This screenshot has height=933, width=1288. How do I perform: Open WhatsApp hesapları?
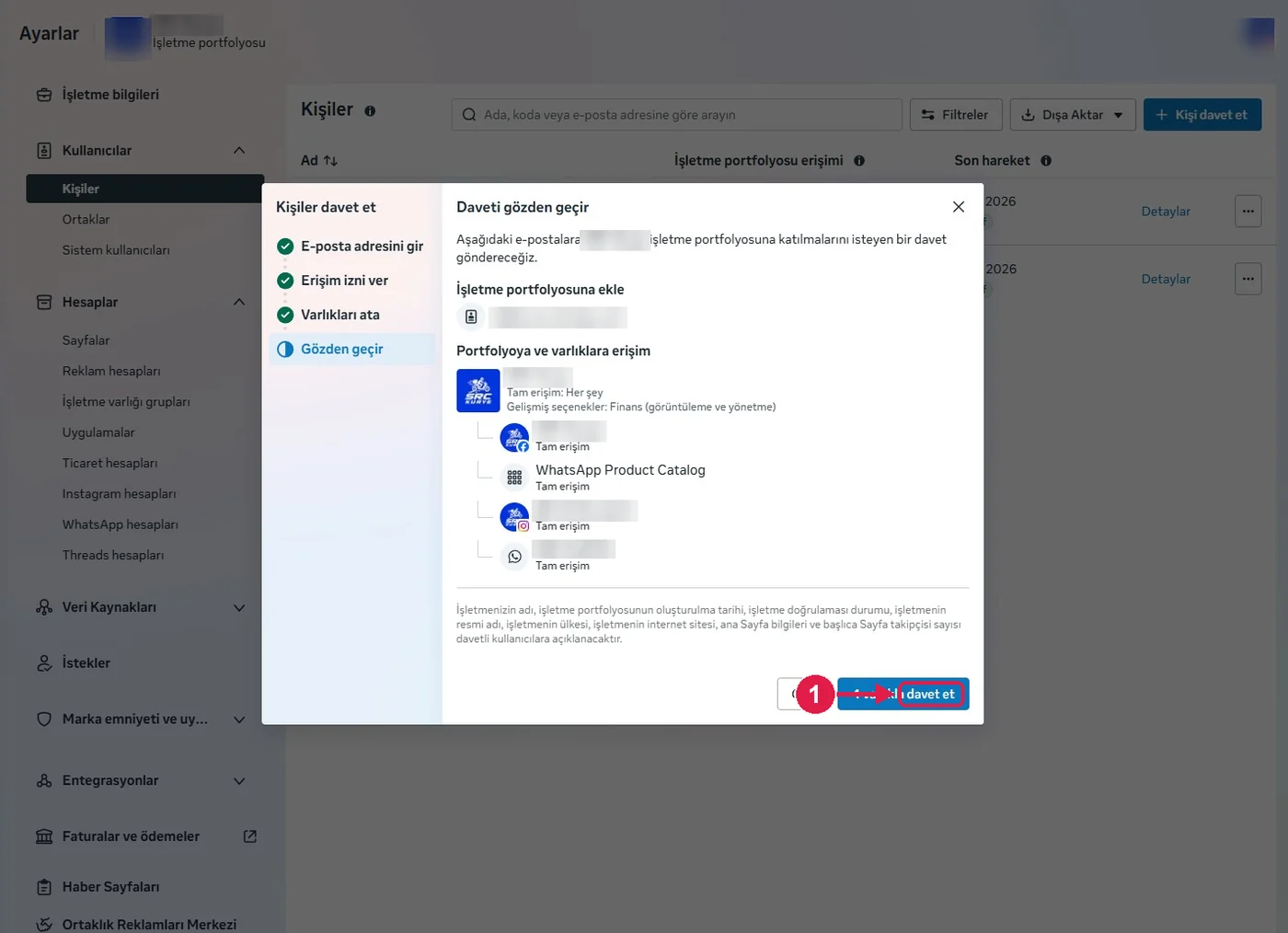121,524
